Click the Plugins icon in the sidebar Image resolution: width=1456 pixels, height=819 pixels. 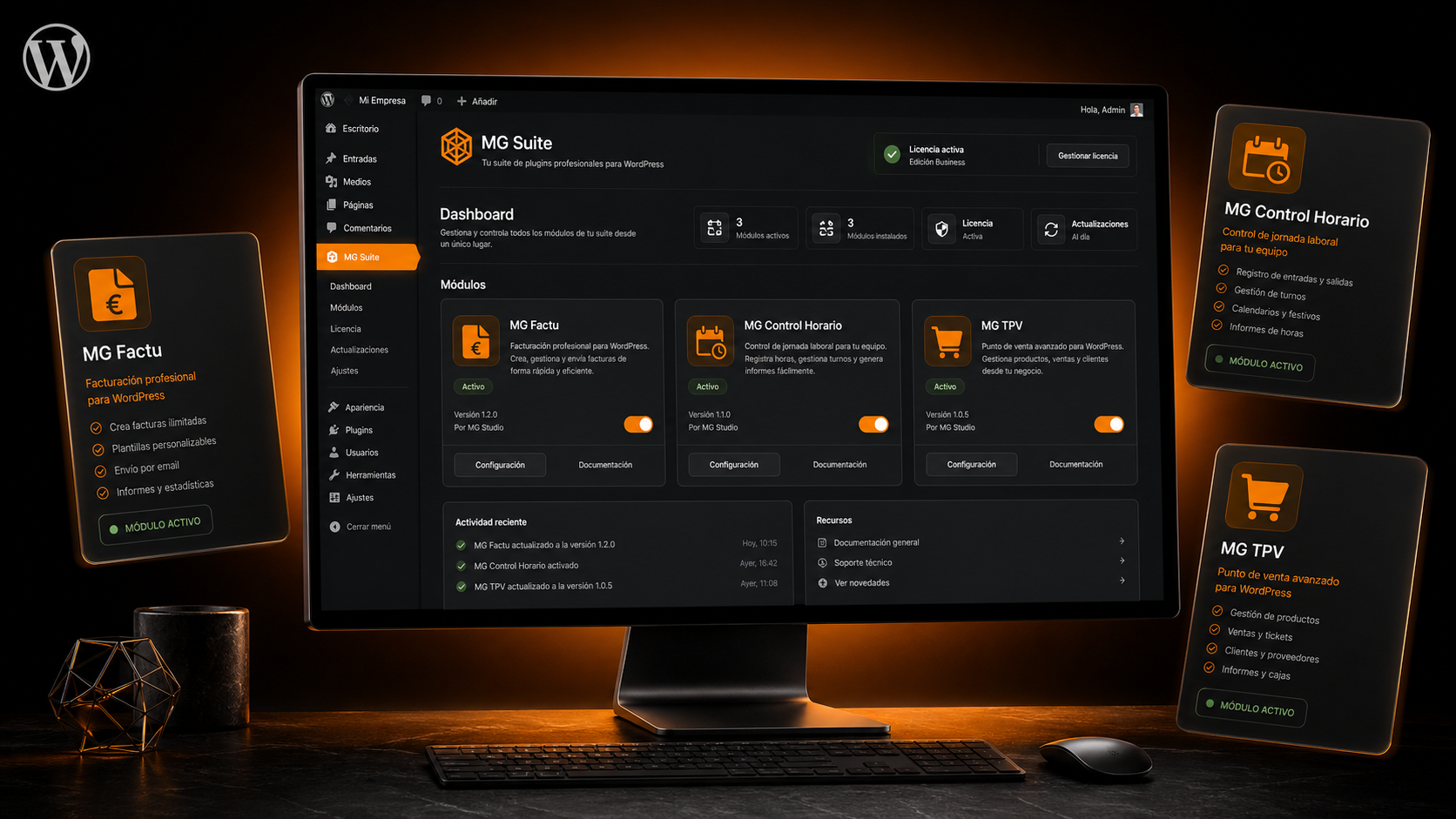point(334,429)
